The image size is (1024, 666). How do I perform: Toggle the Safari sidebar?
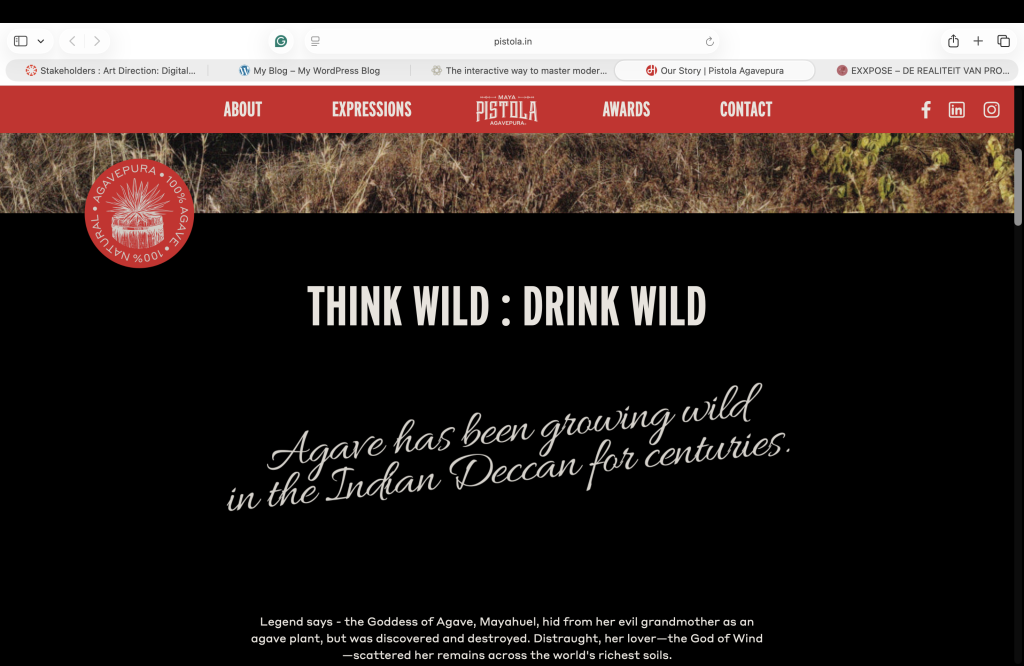(21, 41)
